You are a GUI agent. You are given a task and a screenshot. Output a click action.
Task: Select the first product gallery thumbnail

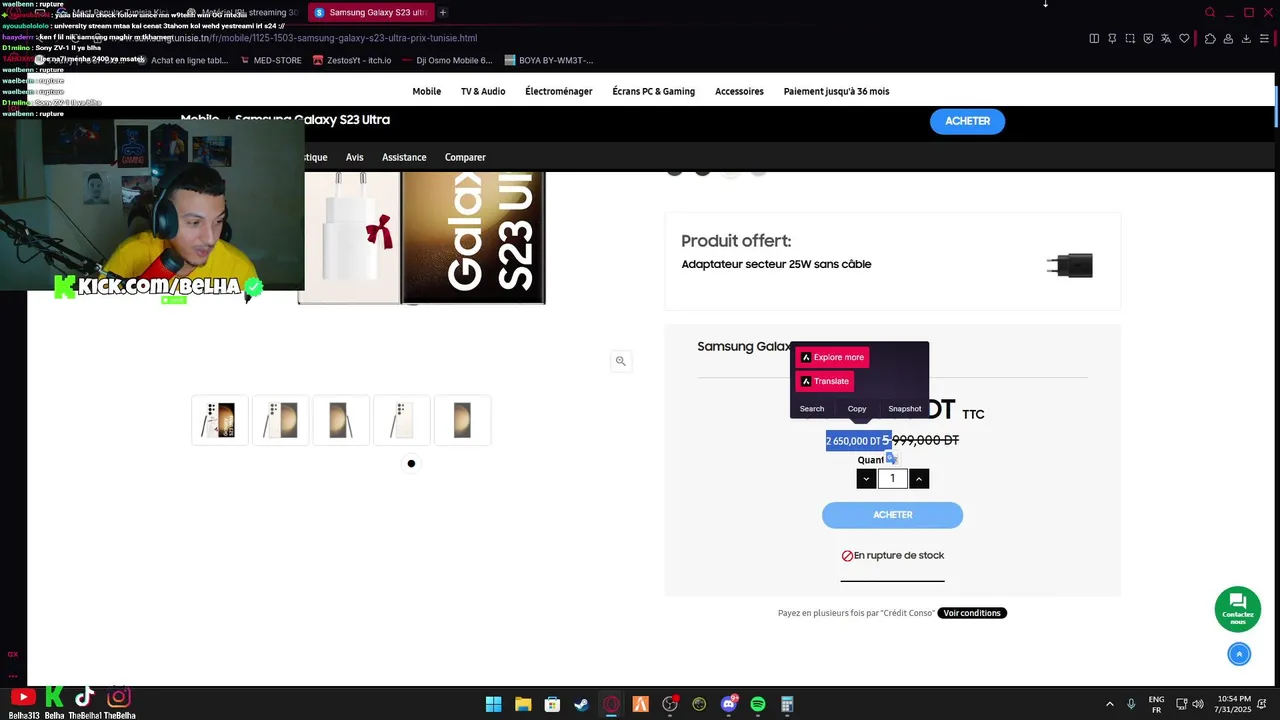(220, 420)
